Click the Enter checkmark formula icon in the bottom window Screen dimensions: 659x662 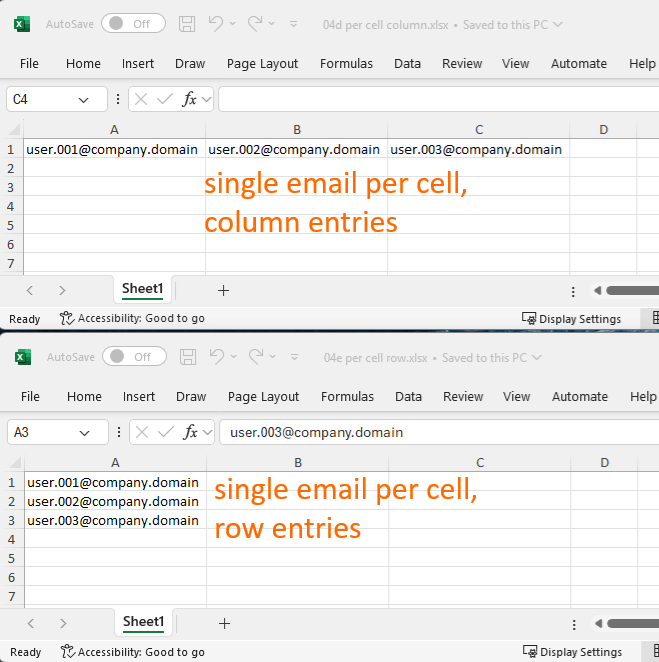165,432
